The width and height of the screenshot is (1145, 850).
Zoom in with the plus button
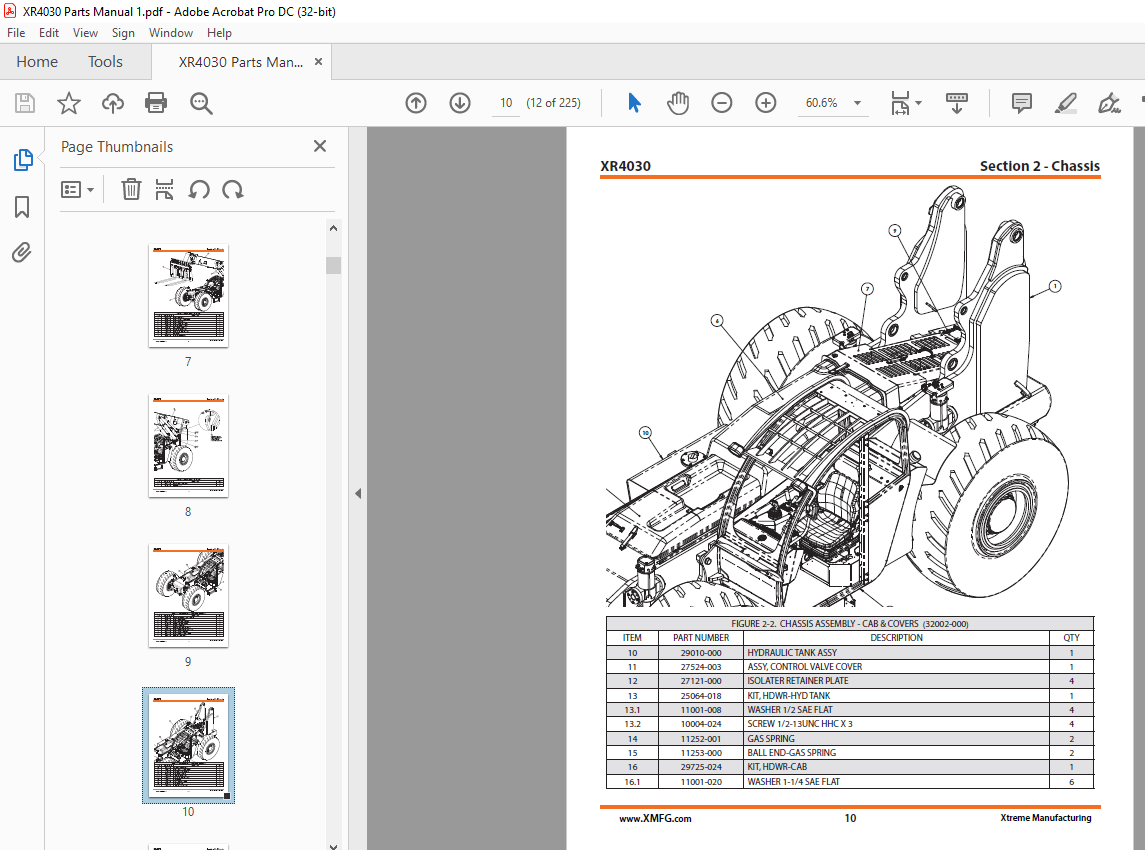point(765,103)
